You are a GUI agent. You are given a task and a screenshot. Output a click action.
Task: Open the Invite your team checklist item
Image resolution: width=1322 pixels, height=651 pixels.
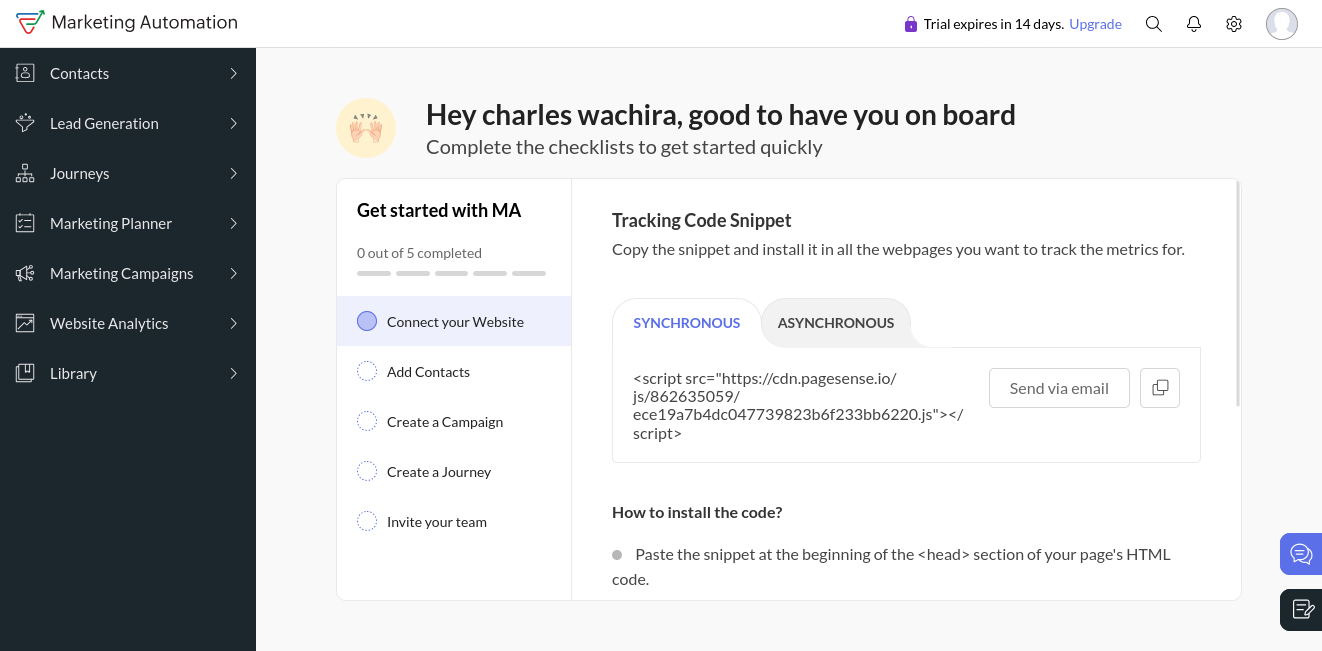pyautogui.click(x=454, y=521)
